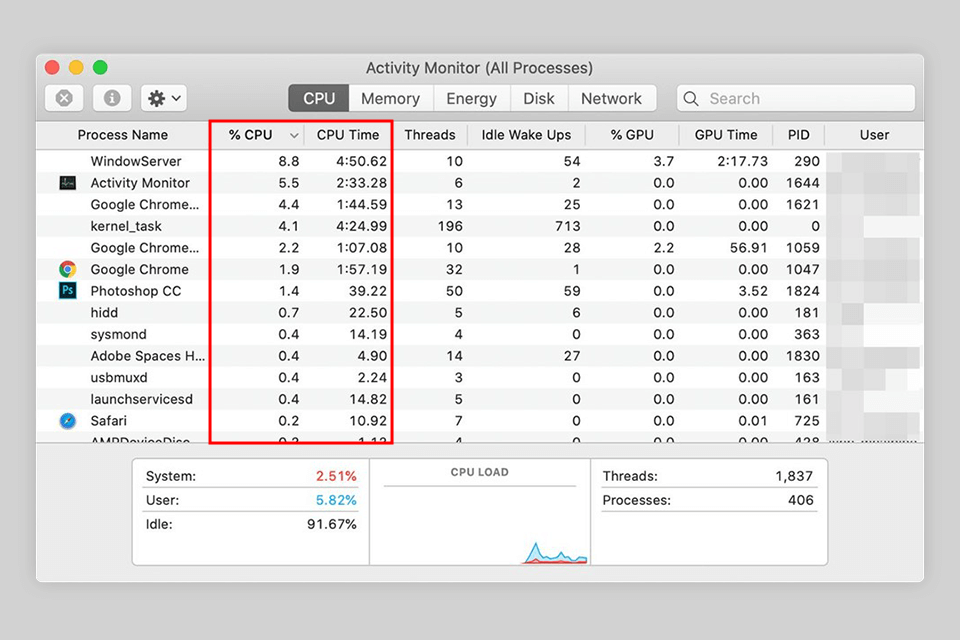Switch to the Disk tab
This screenshot has width=960, height=640.
[x=539, y=98]
